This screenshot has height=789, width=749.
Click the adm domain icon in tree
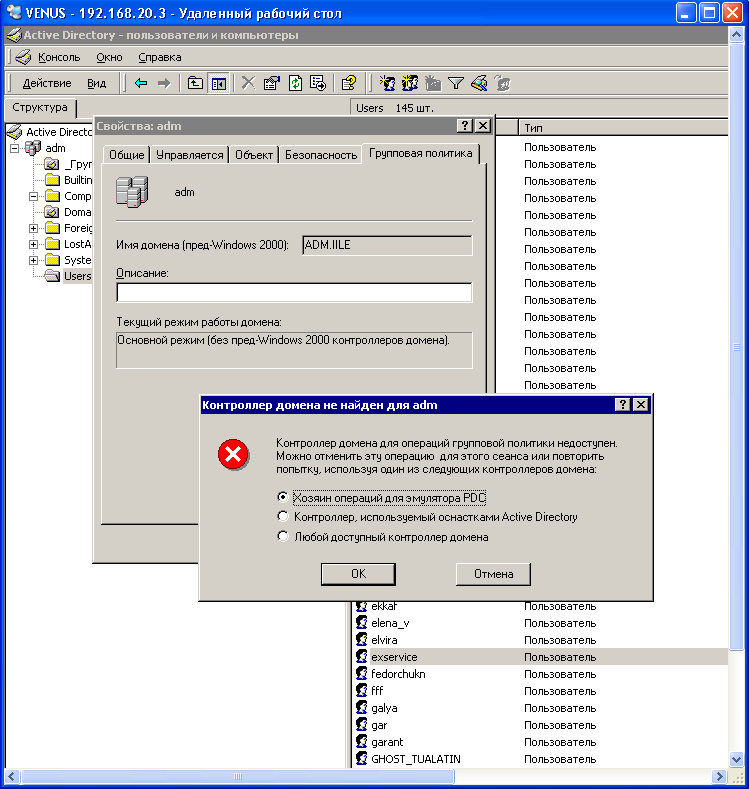point(33,148)
